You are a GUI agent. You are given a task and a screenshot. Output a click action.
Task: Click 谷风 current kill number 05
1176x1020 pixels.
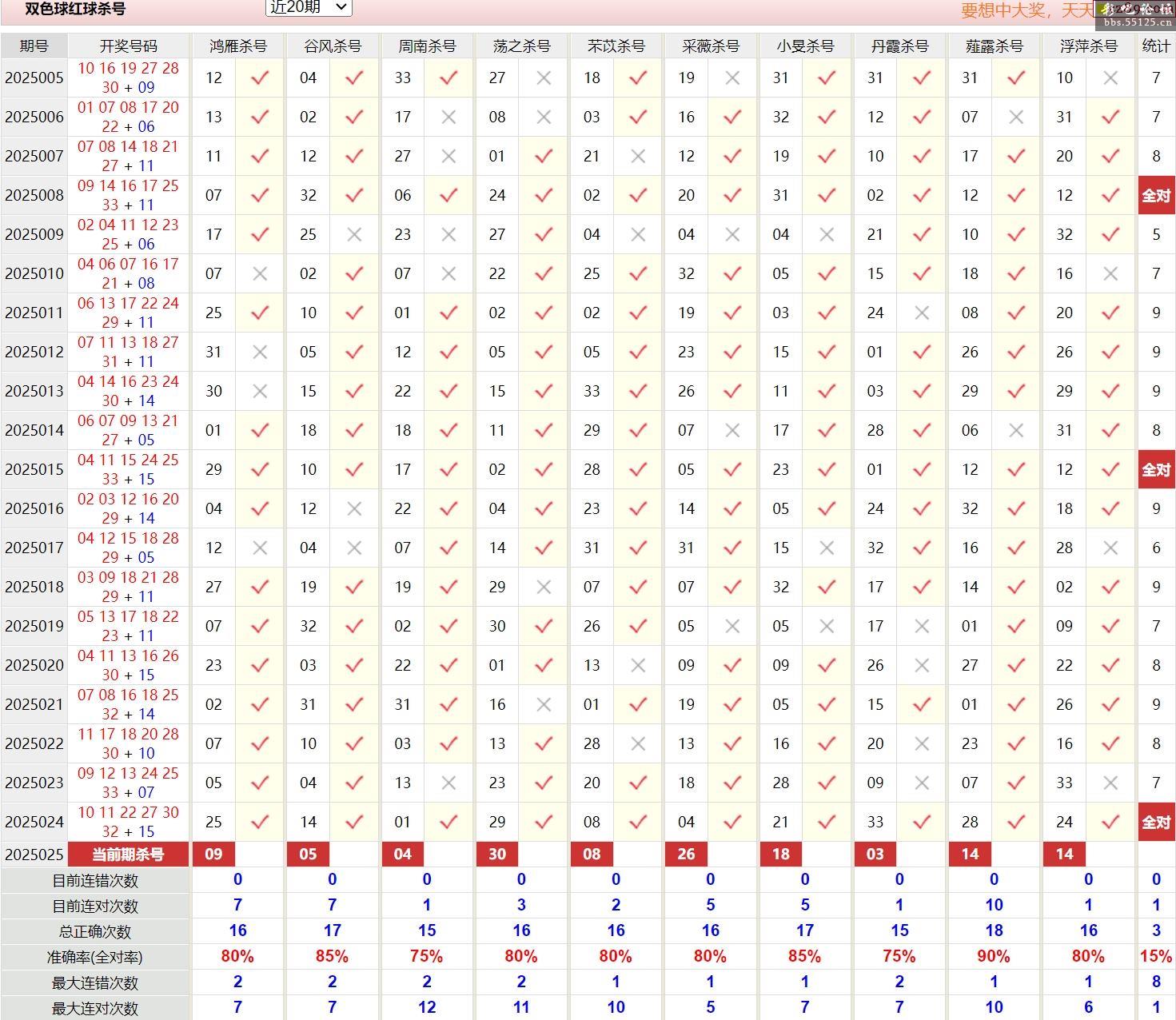coord(309,855)
